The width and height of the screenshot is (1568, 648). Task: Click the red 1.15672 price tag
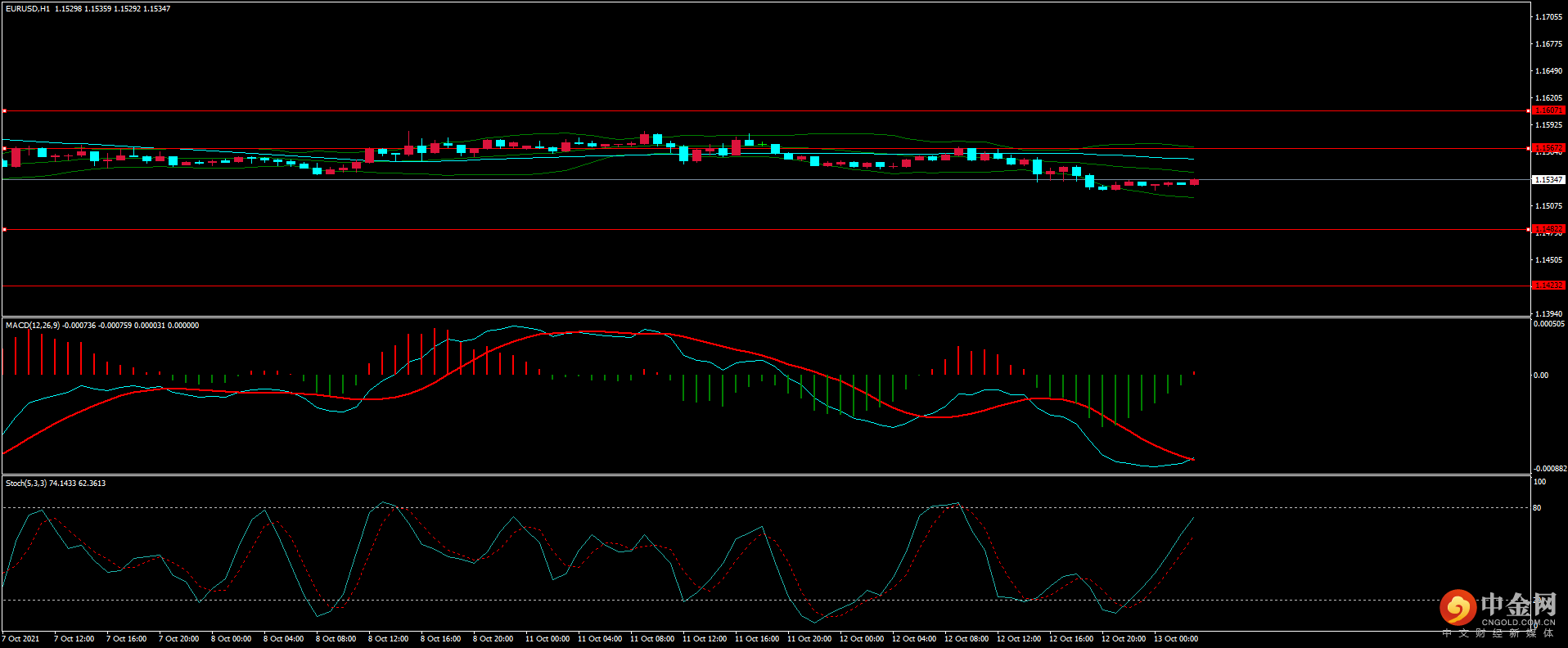point(1548,148)
